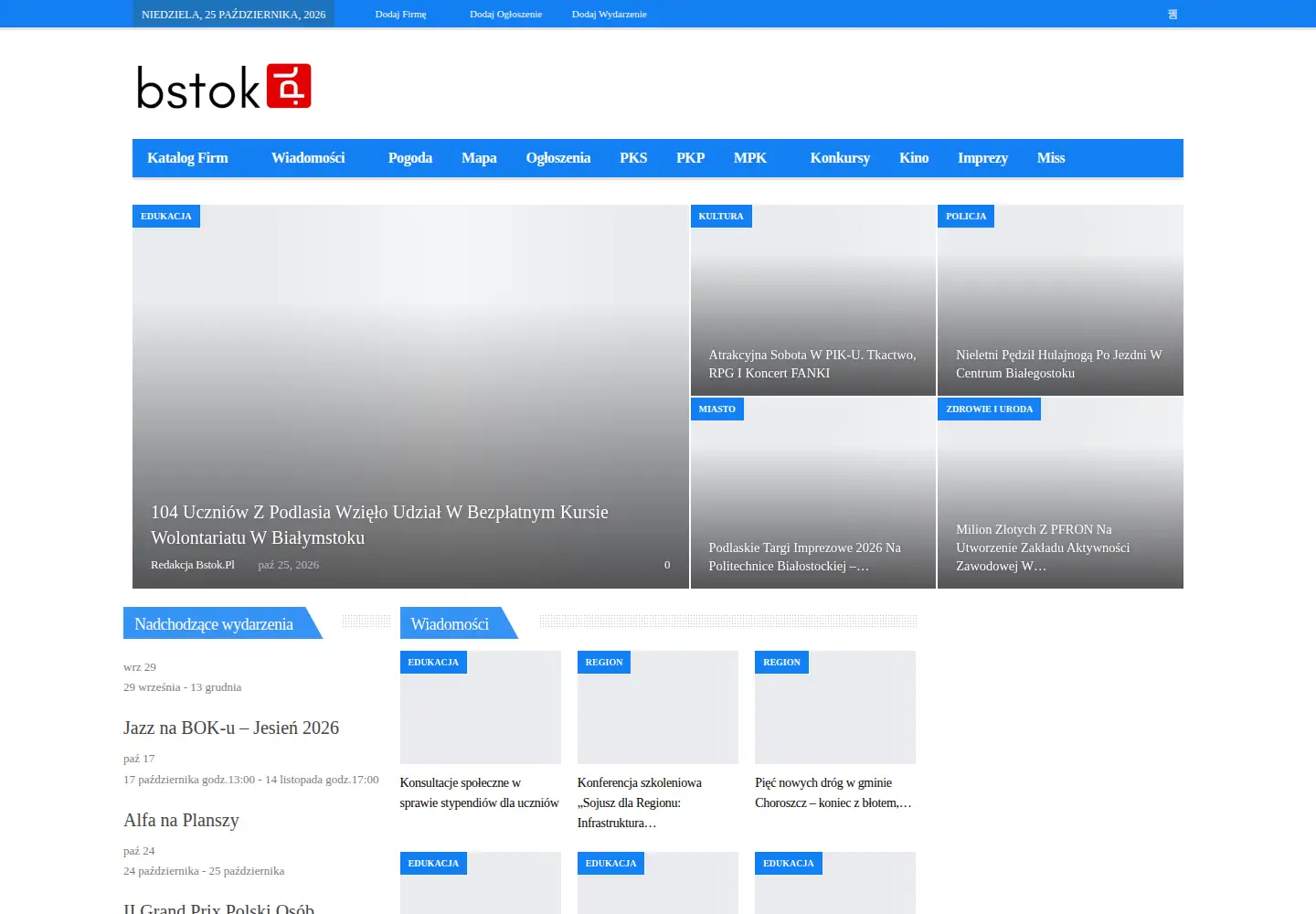1316x914 pixels.
Task: Go to Konkursy in the main menu
Action: click(840, 158)
